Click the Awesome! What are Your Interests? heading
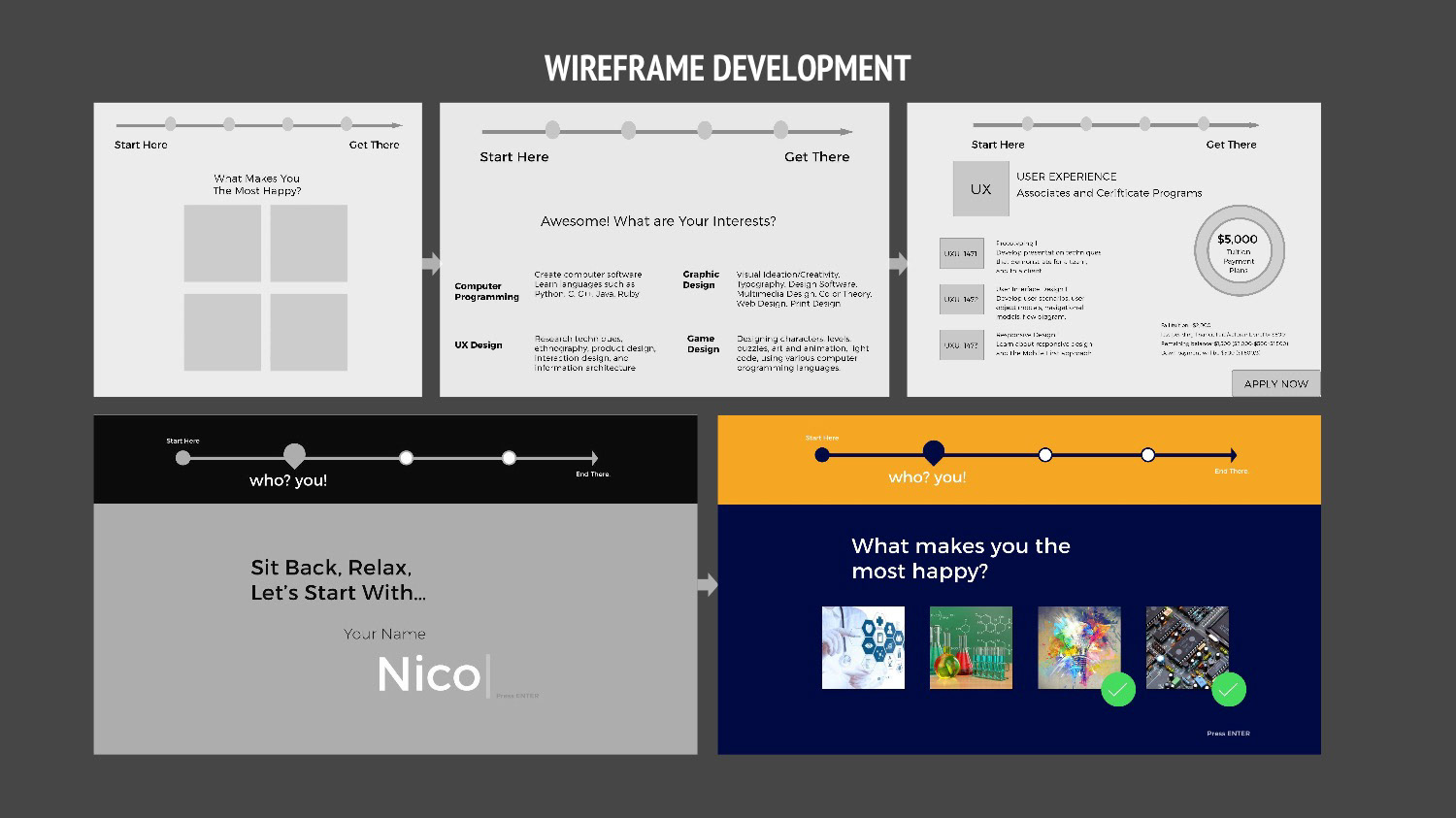 click(x=658, y=221)
